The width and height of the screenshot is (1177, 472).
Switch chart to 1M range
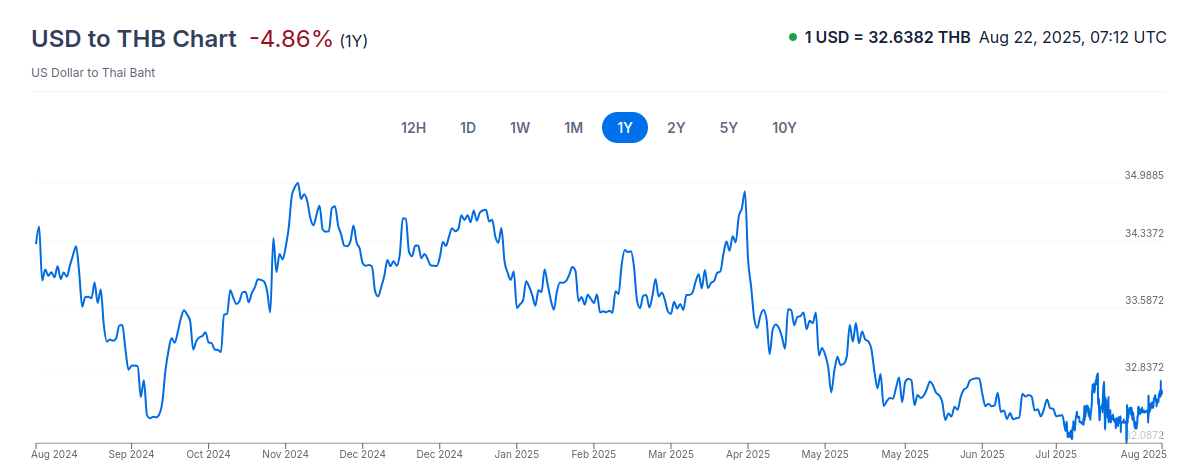(573, 128)
